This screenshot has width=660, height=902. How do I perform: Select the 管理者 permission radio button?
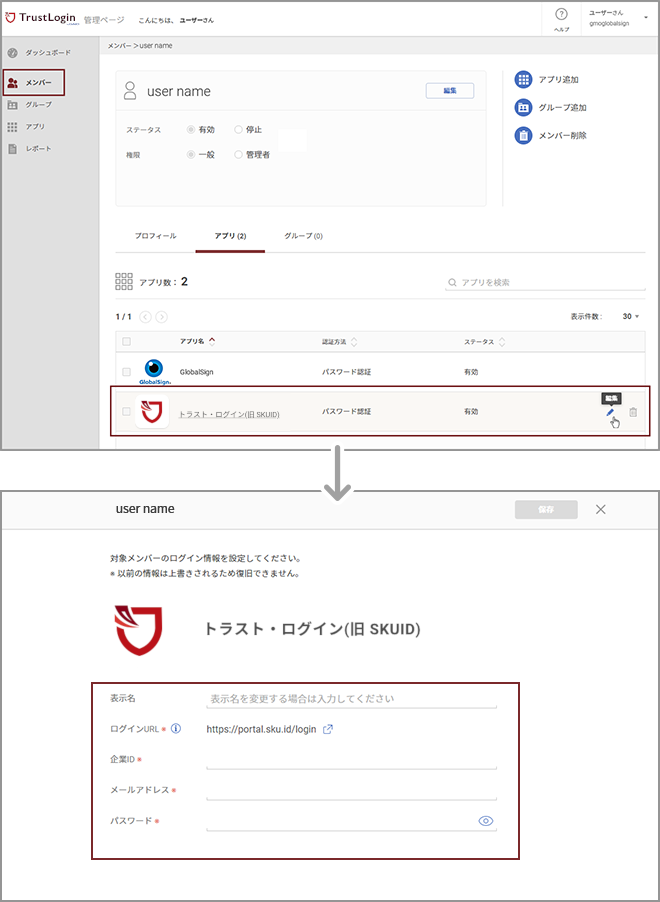pyautogui.click(x=238, y=155)
